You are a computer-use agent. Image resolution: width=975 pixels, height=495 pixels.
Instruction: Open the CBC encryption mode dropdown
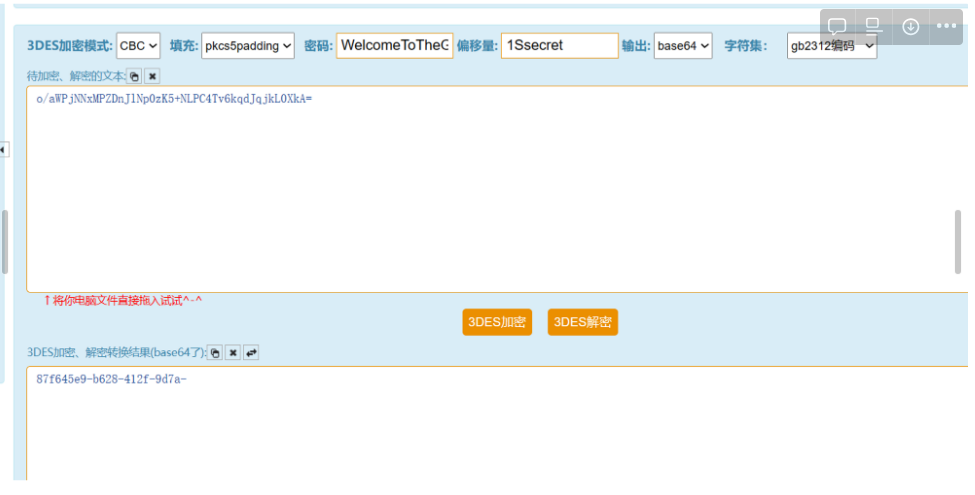[138, 46]
